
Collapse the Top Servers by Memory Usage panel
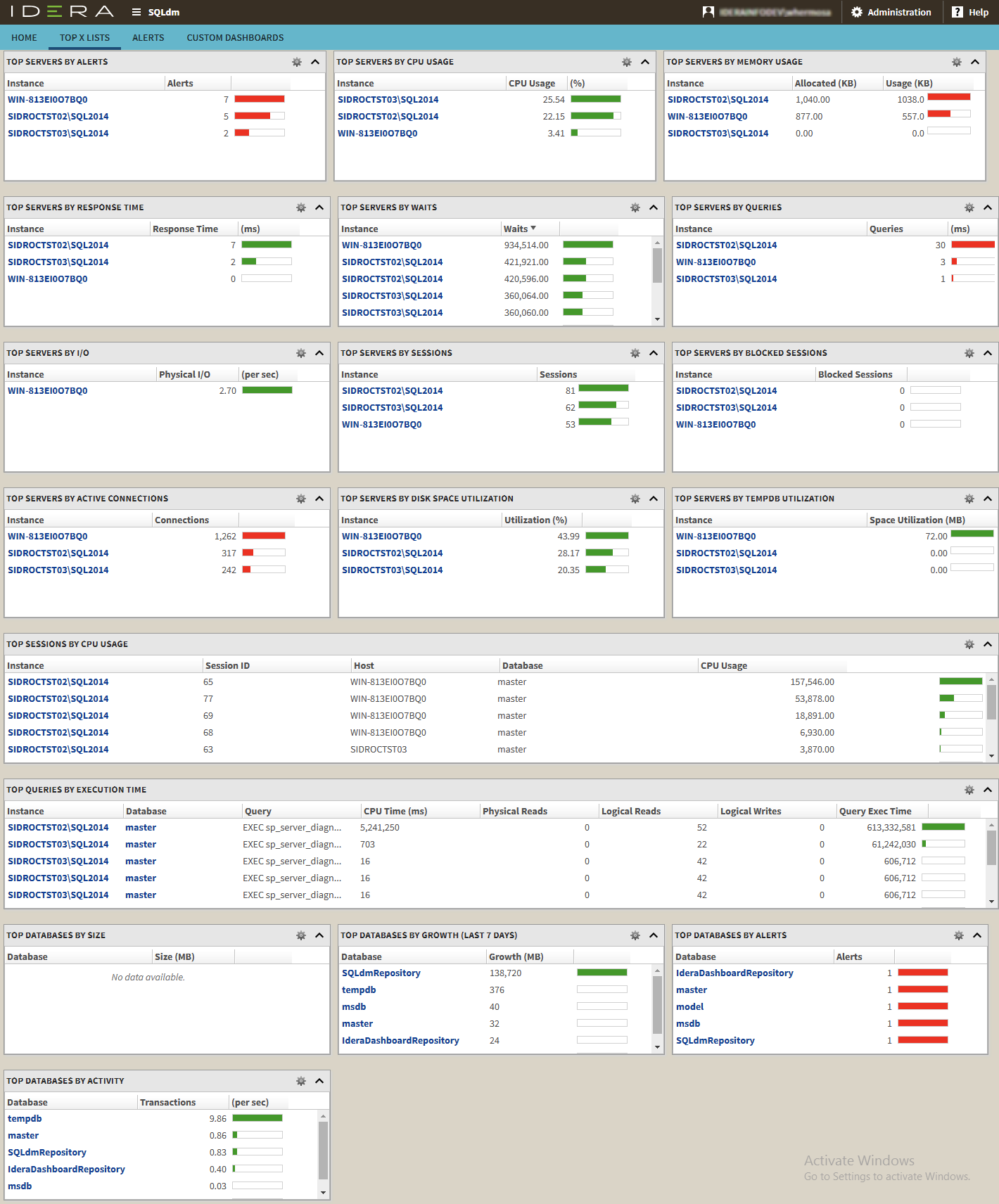point(975,62)
